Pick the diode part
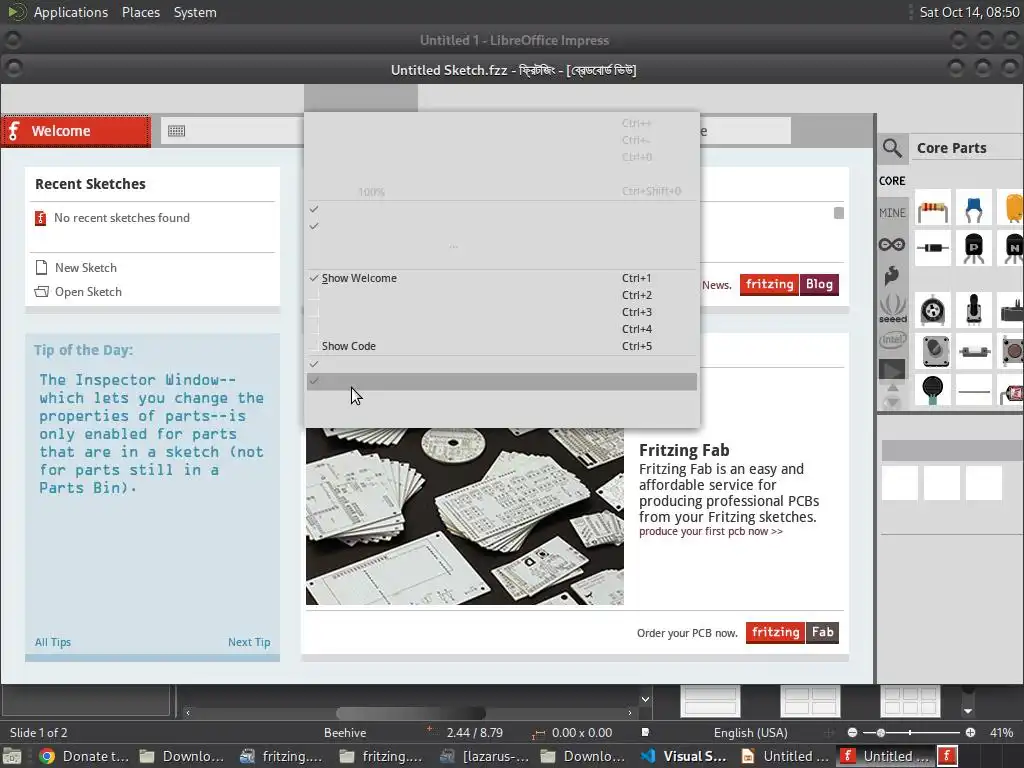The height and width of the screenshot is (768, 1024). [x=933, y=248]
